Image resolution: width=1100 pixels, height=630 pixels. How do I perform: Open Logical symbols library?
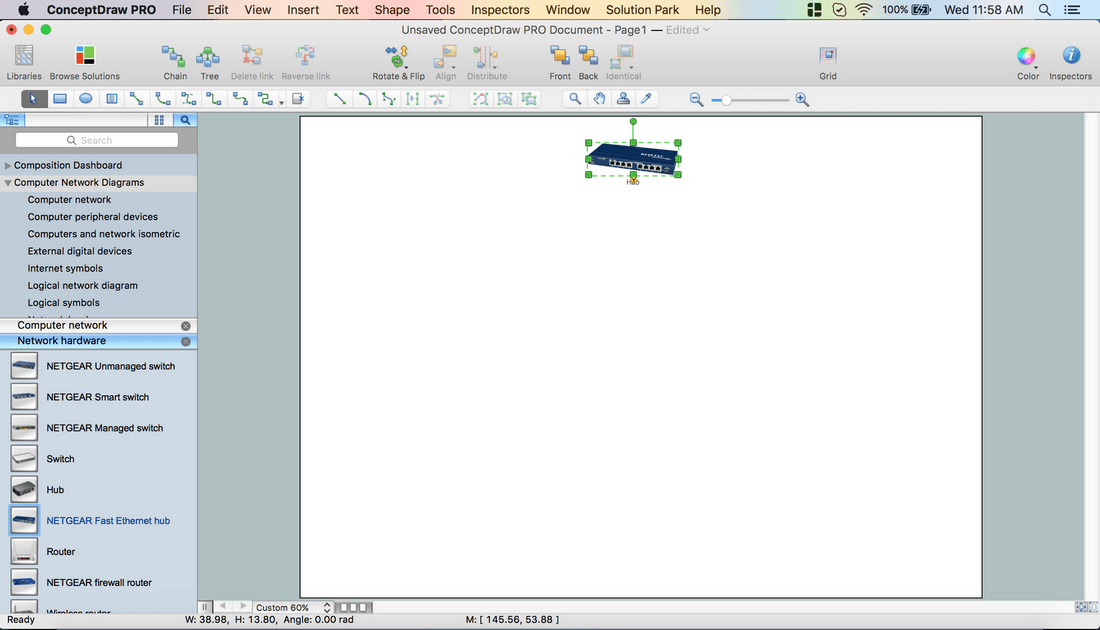64,302
